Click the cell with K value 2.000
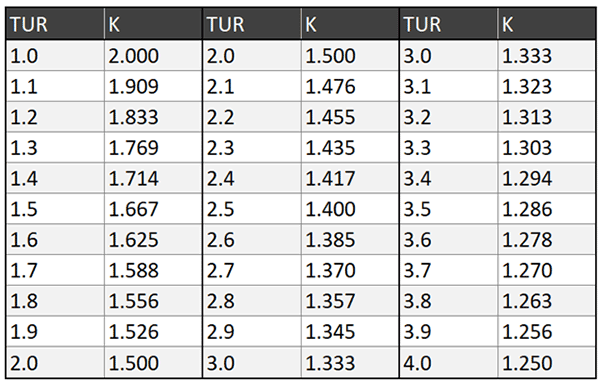This screenshot has width=600, height=384. click(153, 55)
